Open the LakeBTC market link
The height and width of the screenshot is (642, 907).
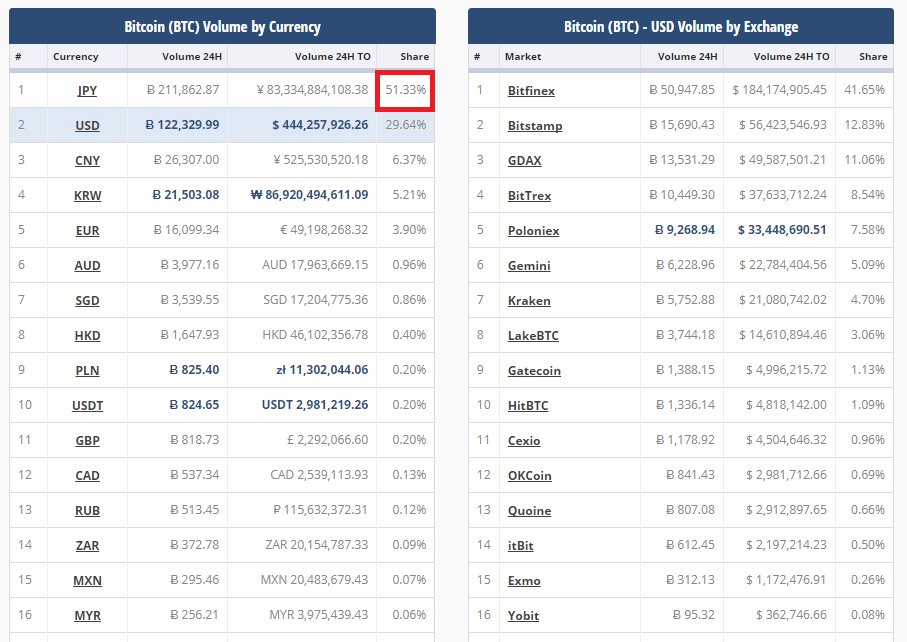(x=533, y=335)
